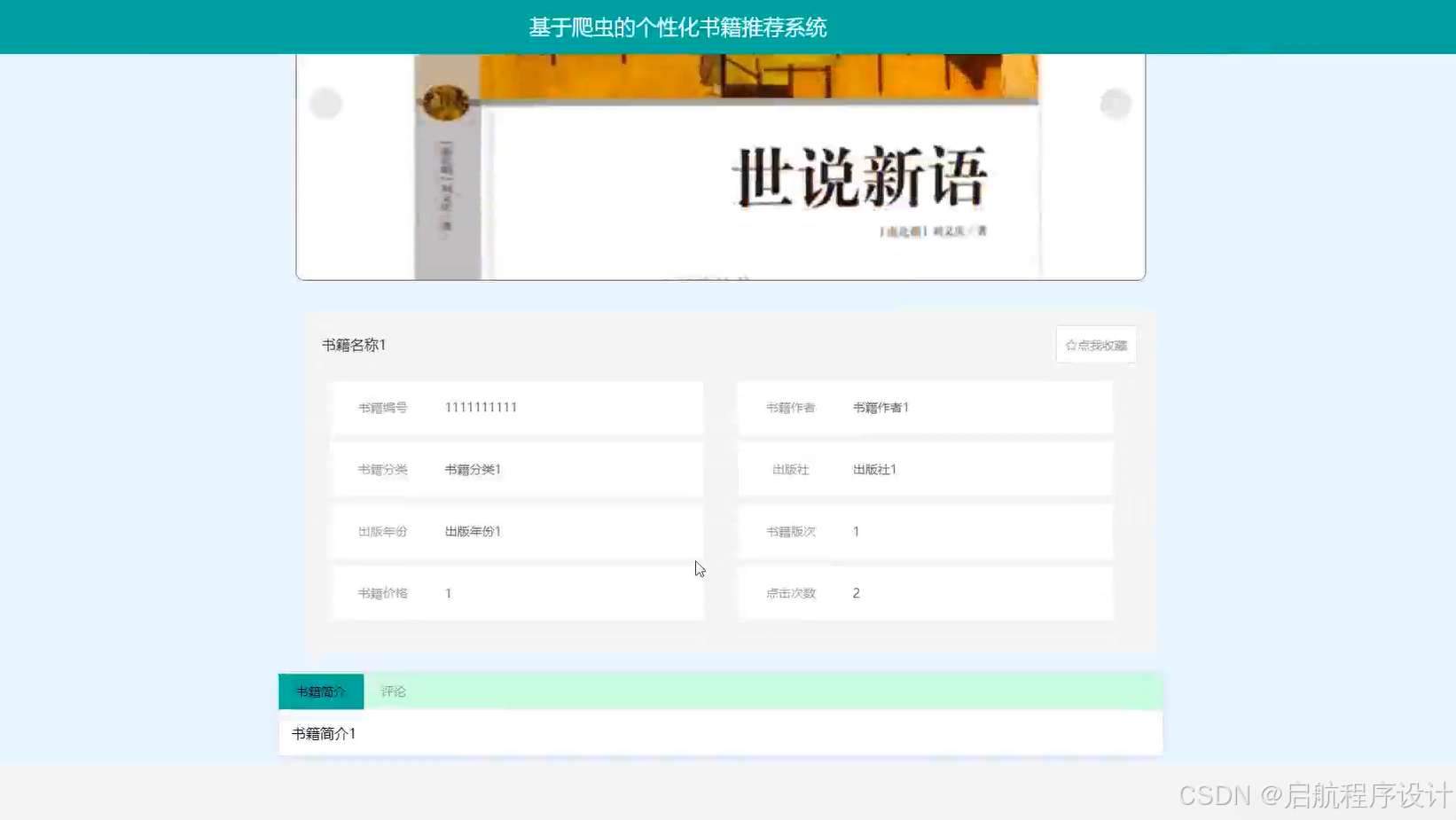Click the 出版社 field label
The image size is (1456, 820).
click(791, 470)
